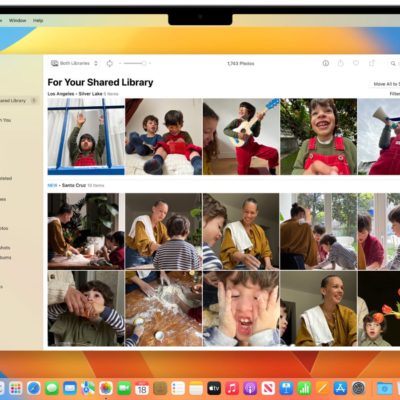
Task: Click the 1,743 Photos count label
Action: 241,63
